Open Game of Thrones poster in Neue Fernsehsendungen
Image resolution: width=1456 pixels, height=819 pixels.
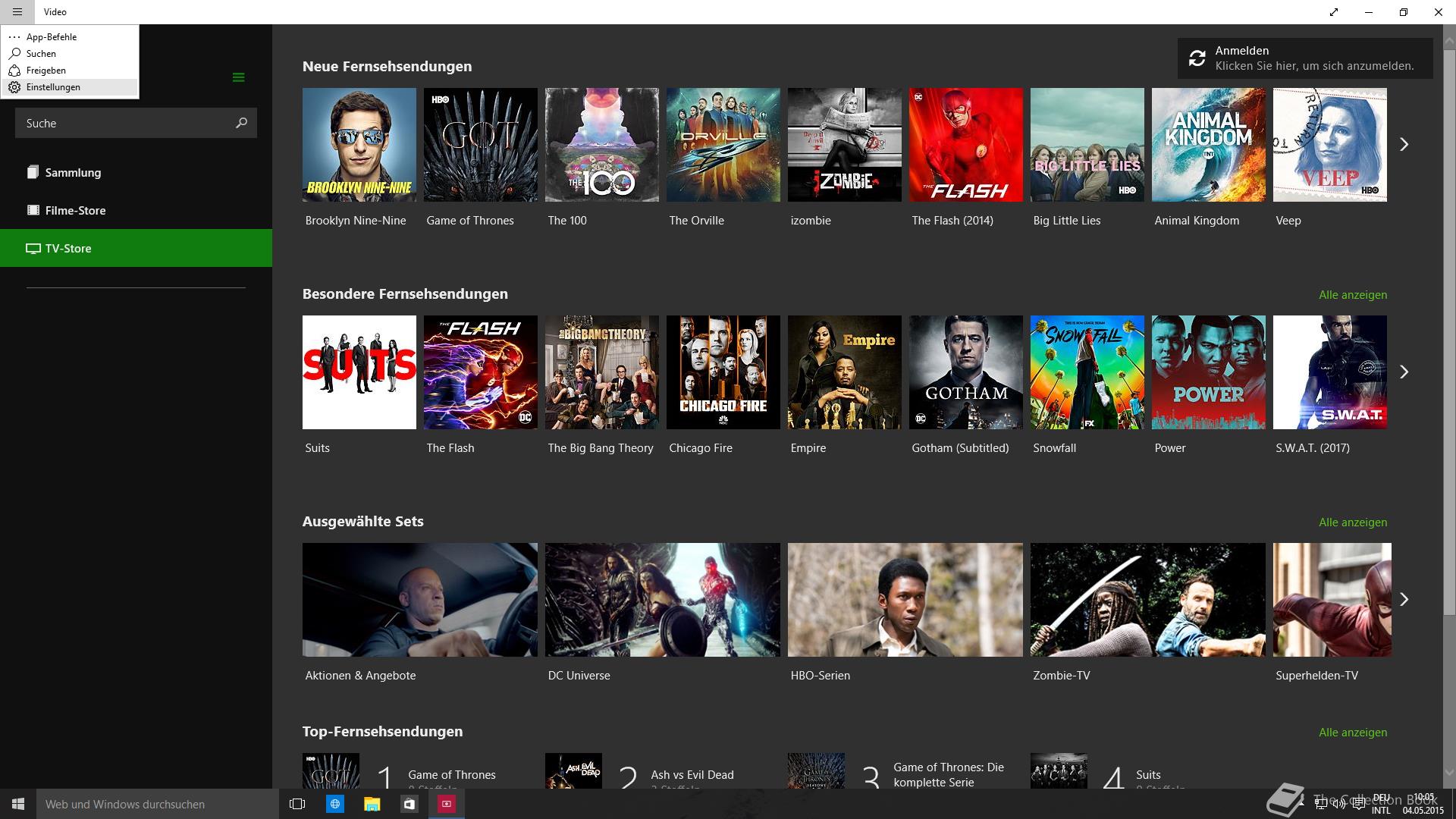481,145
